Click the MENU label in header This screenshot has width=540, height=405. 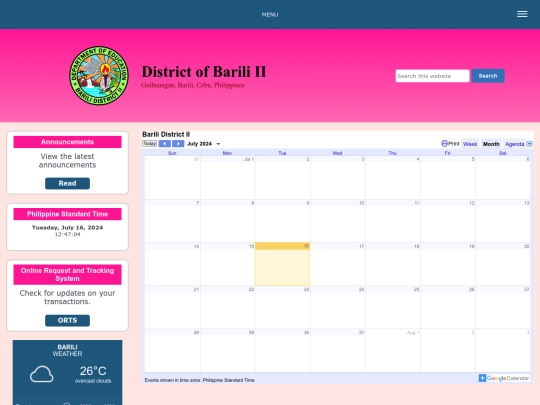pyautogui.click(x=270, y=14)
